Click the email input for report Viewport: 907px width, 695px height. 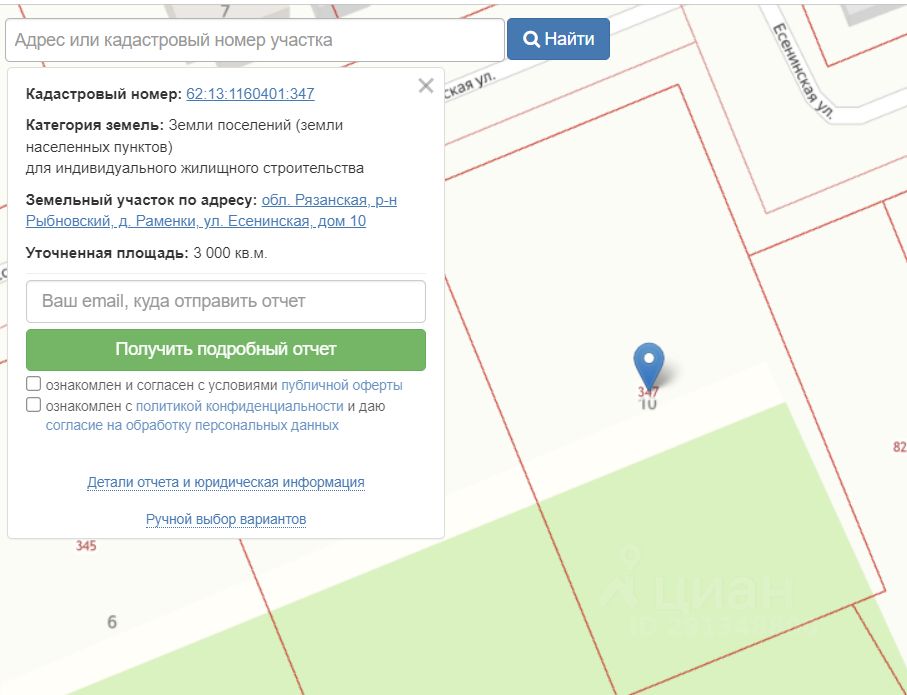(226, 301)
